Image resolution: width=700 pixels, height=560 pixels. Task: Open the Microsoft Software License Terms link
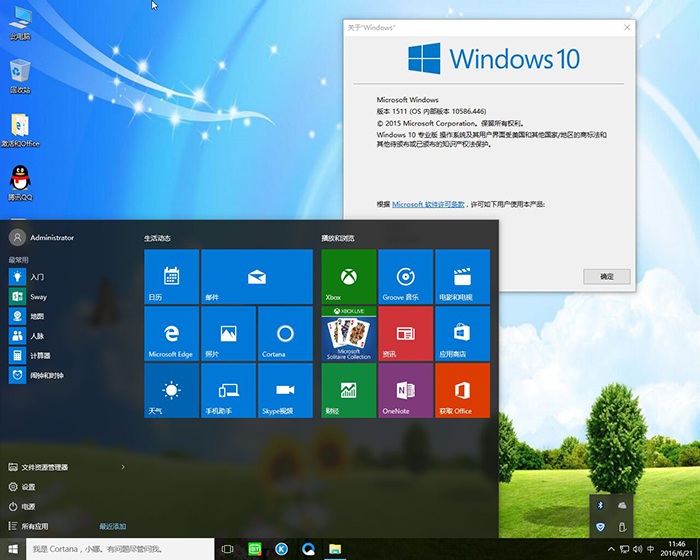click(x=428, y=203)
